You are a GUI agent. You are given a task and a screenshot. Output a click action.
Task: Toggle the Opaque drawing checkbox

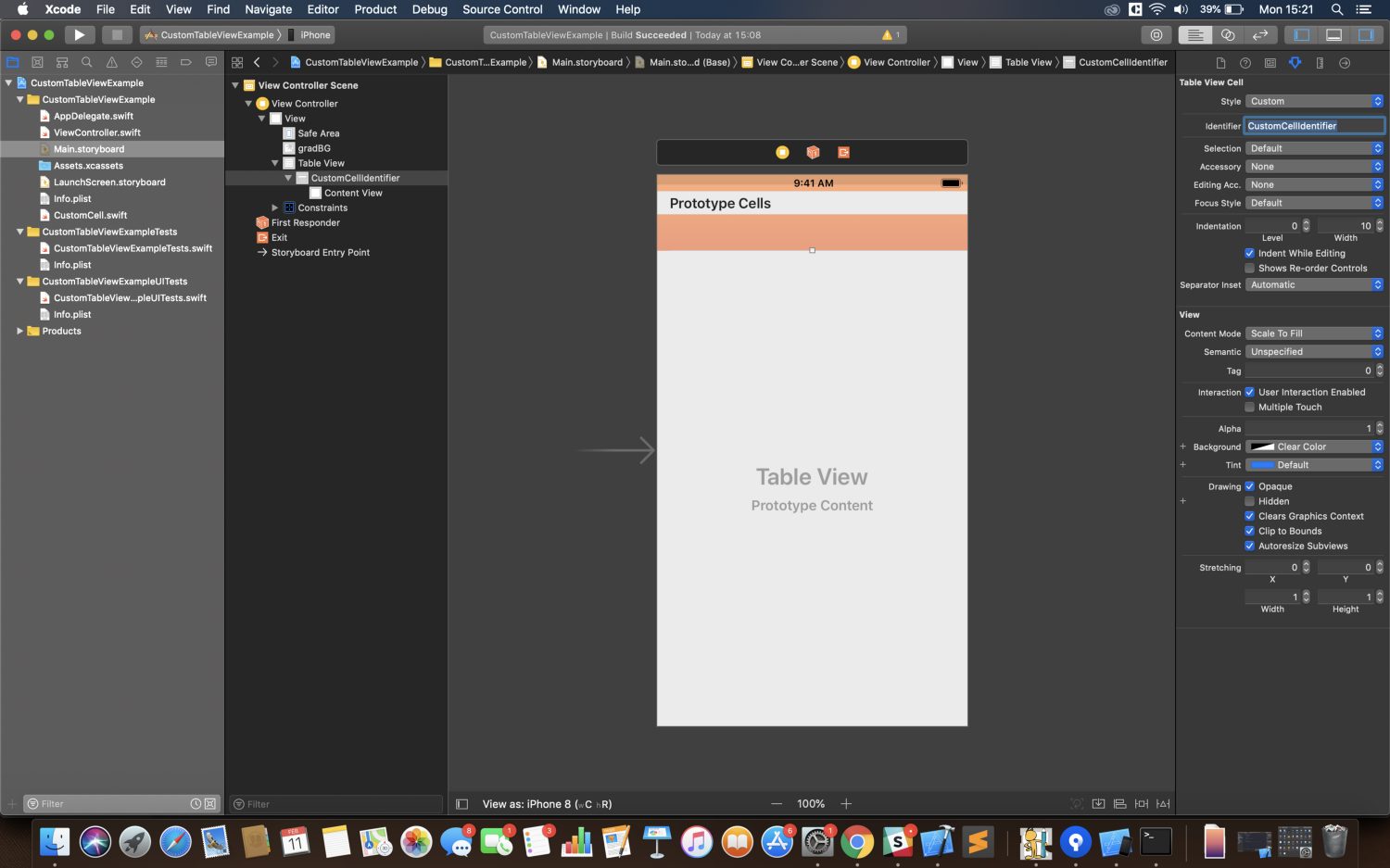1249,486
